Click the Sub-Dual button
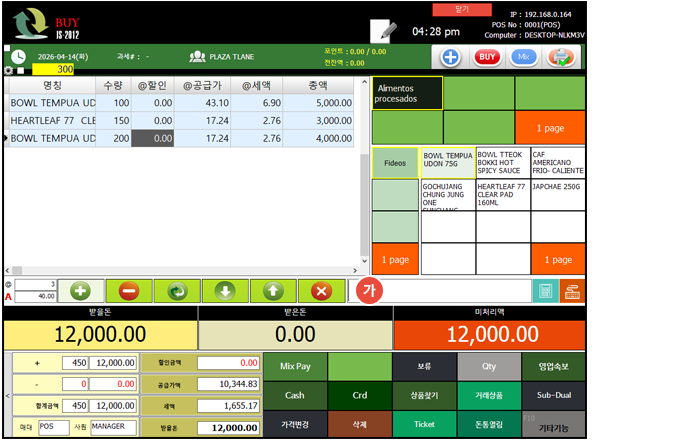 coord(553,395)
